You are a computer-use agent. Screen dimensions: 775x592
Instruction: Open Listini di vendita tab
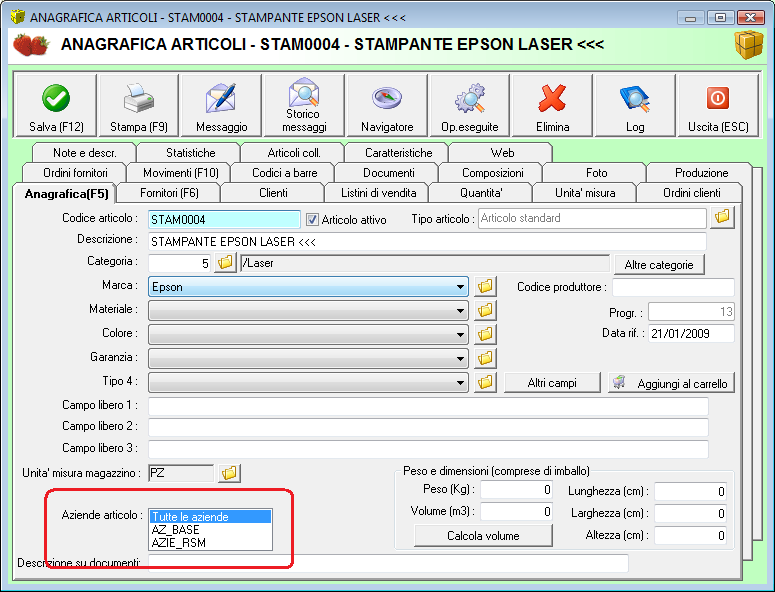379,193
